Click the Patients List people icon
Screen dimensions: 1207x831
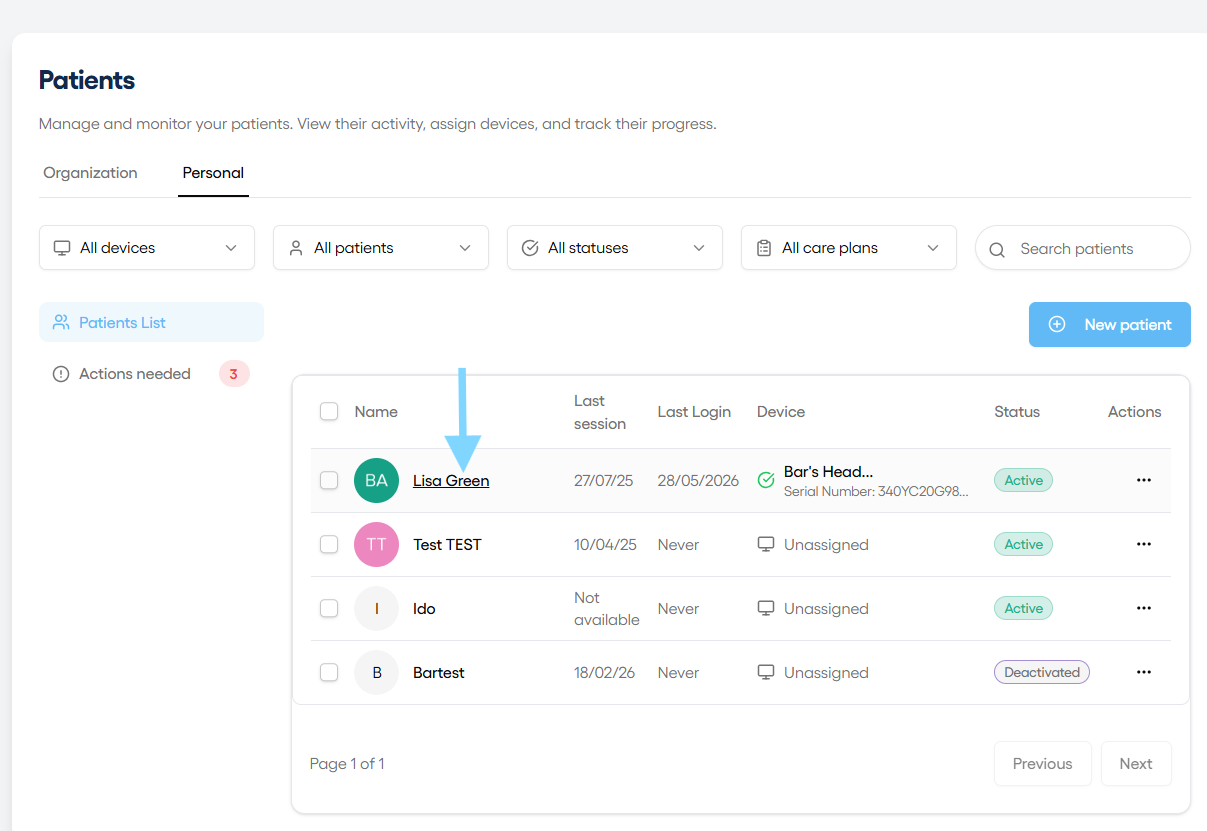click(x=61, y=322)
